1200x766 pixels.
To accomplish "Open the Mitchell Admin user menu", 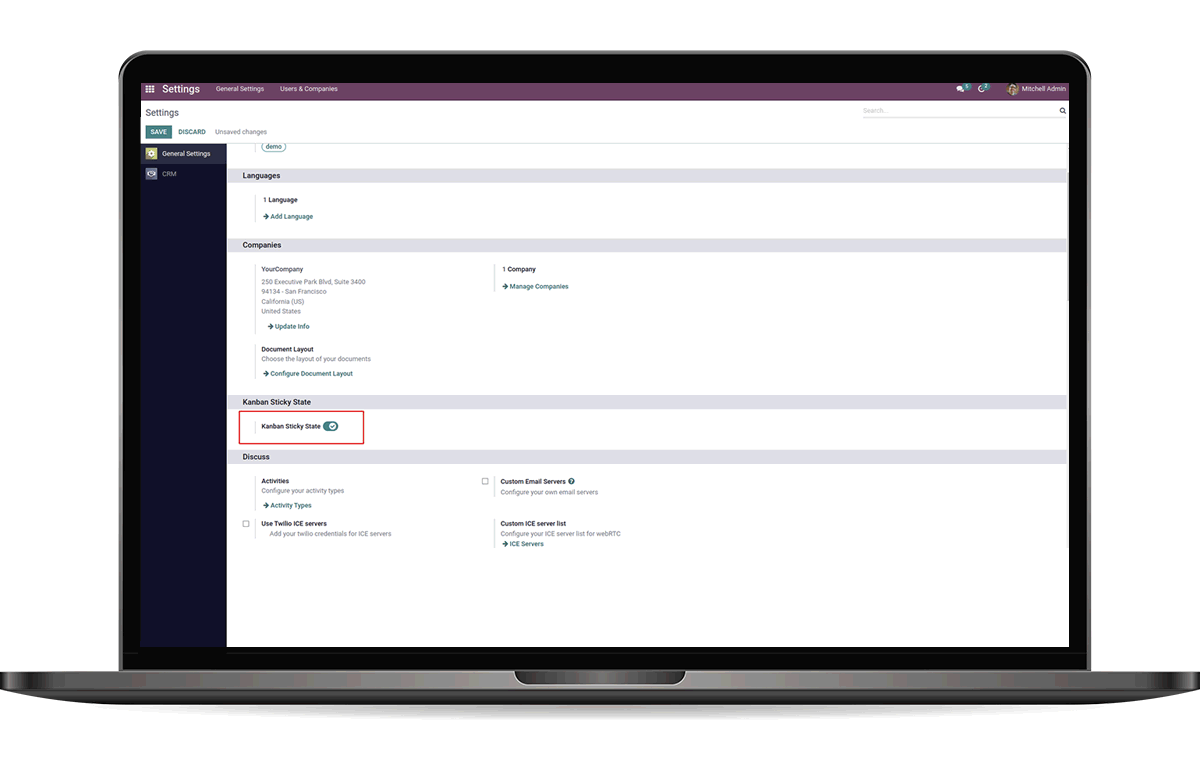I will [x=1036, y=89].
